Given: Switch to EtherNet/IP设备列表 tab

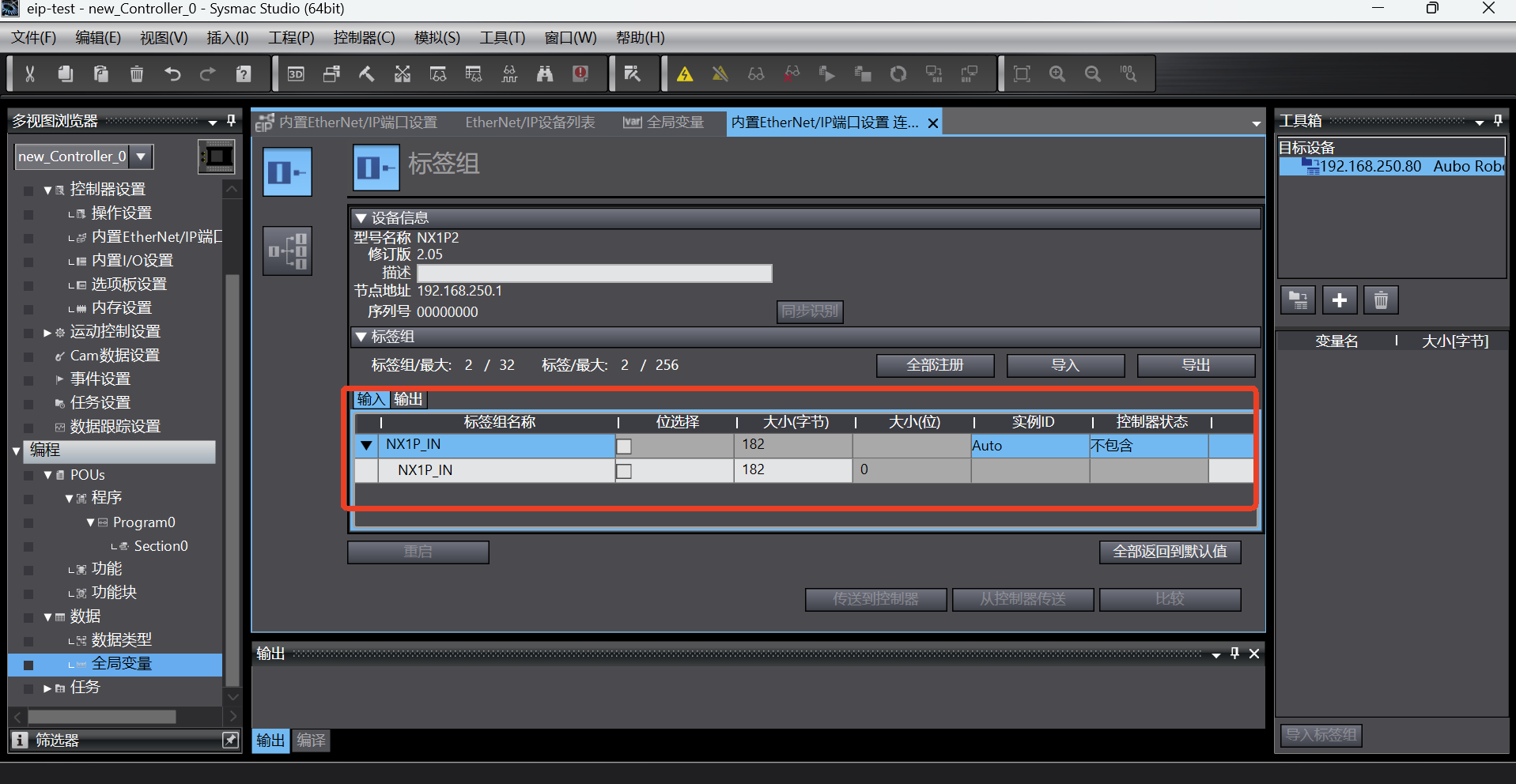Looking at the screenshot, I should click(530, 122).
